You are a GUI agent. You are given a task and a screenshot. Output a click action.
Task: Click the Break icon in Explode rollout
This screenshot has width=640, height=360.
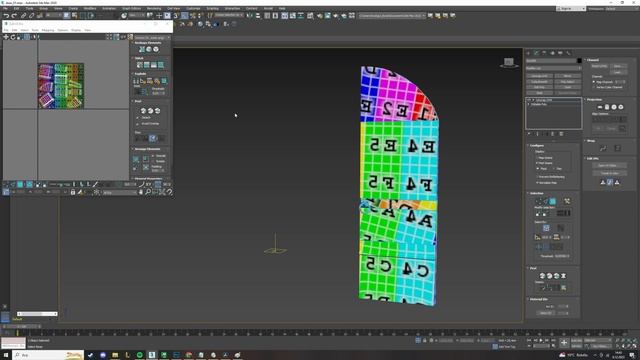pos(136,81)
